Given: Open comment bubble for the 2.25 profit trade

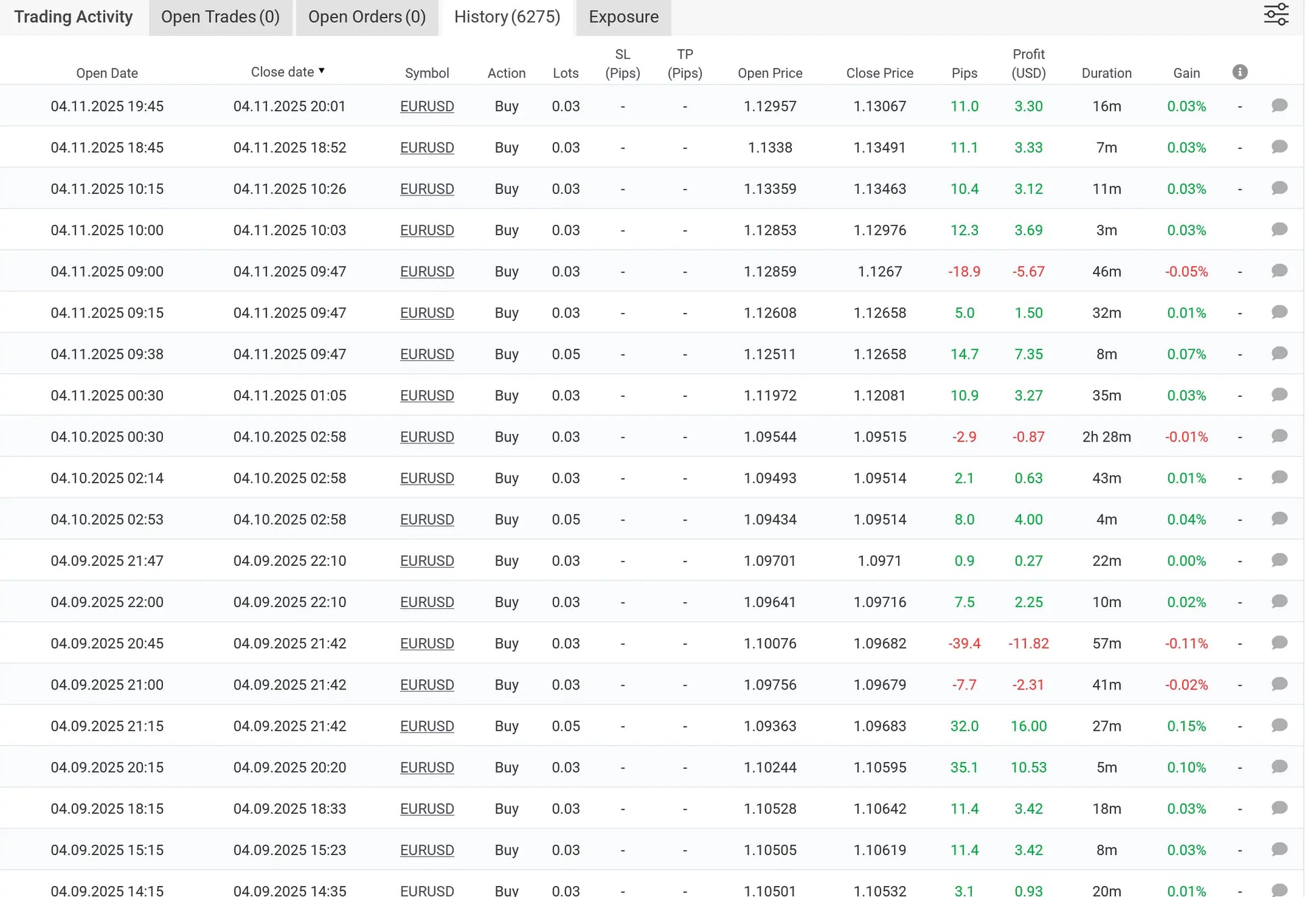Looking at the screenshot, I should (x=1279, y=601).
